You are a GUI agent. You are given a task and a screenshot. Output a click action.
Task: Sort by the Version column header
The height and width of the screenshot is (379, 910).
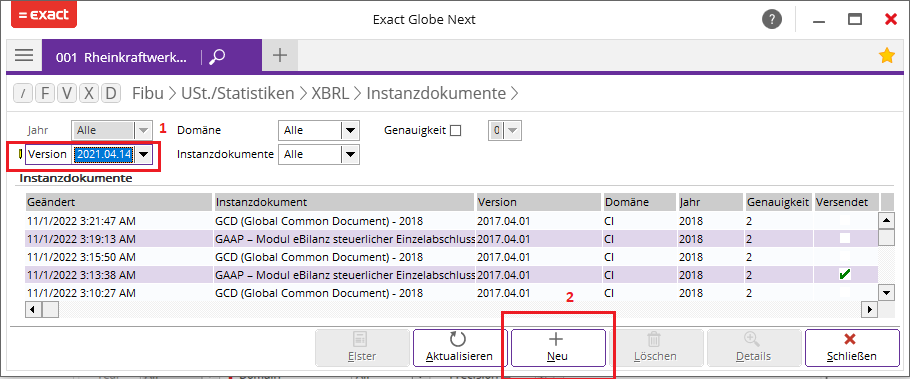(538, 202)
